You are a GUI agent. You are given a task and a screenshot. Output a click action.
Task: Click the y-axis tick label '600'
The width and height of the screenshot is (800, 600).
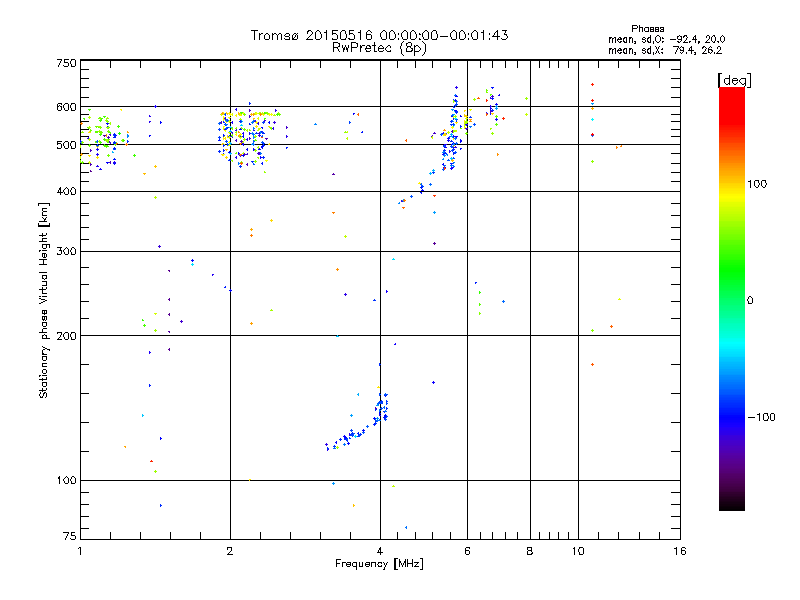(66, 107)
